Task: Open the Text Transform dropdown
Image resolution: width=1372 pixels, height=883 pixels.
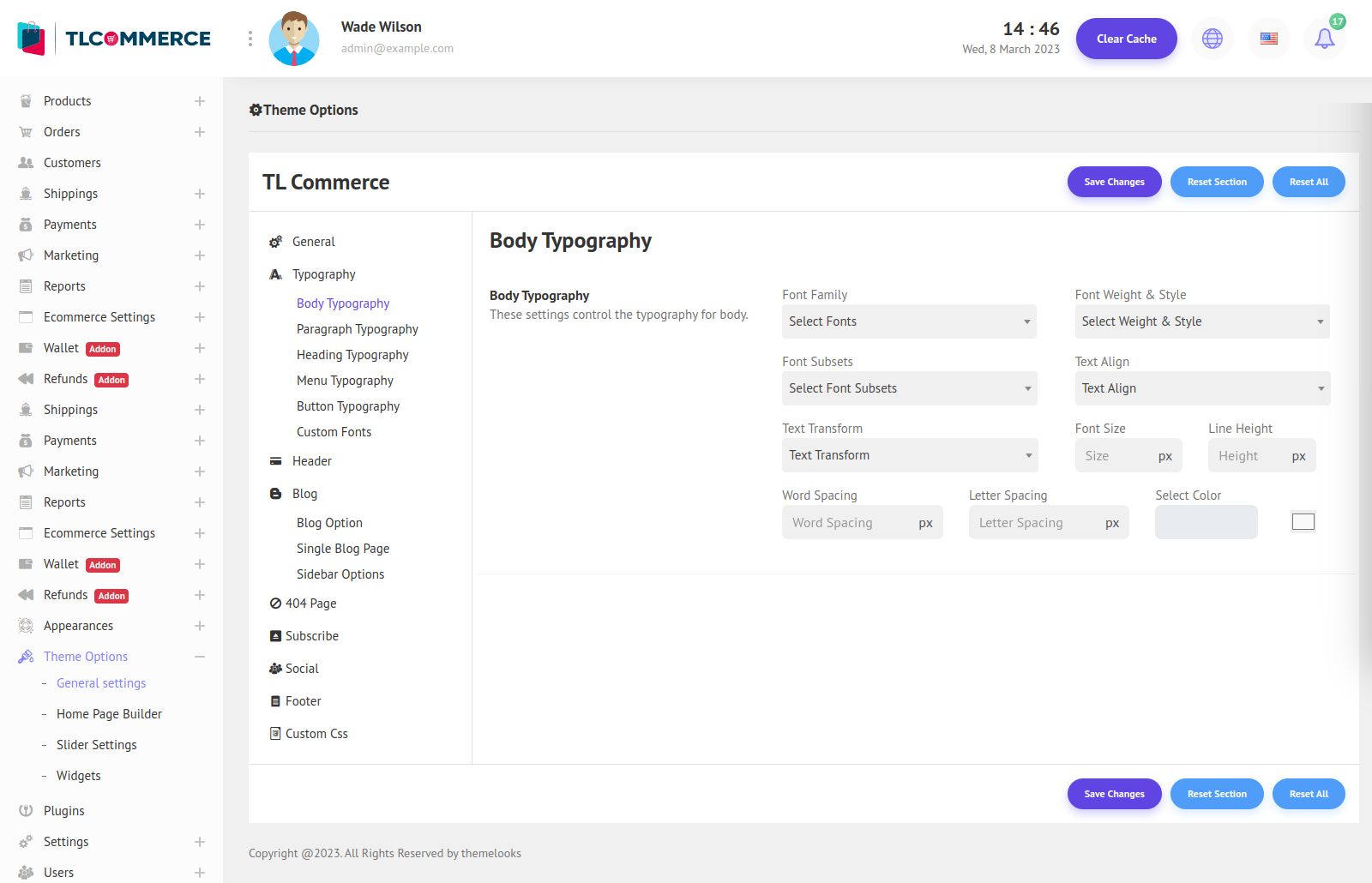Action: (909, 455)
